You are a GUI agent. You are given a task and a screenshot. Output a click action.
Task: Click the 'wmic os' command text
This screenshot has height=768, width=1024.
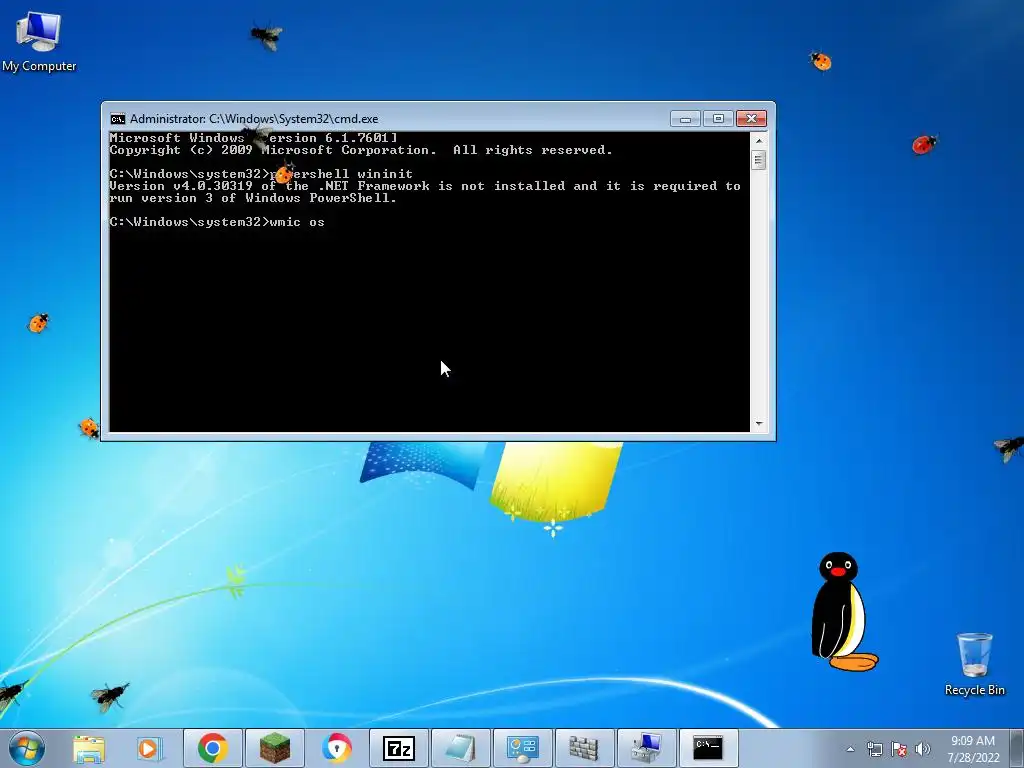tap(296, 222)
